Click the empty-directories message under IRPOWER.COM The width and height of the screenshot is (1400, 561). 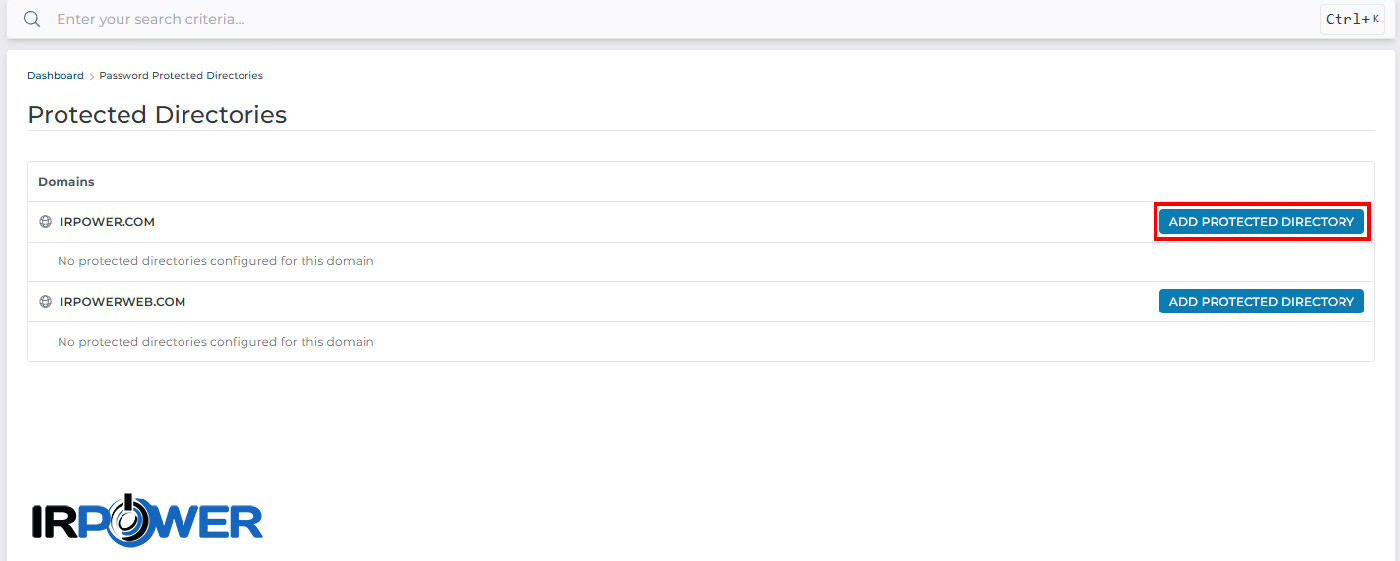pos(216,261)
